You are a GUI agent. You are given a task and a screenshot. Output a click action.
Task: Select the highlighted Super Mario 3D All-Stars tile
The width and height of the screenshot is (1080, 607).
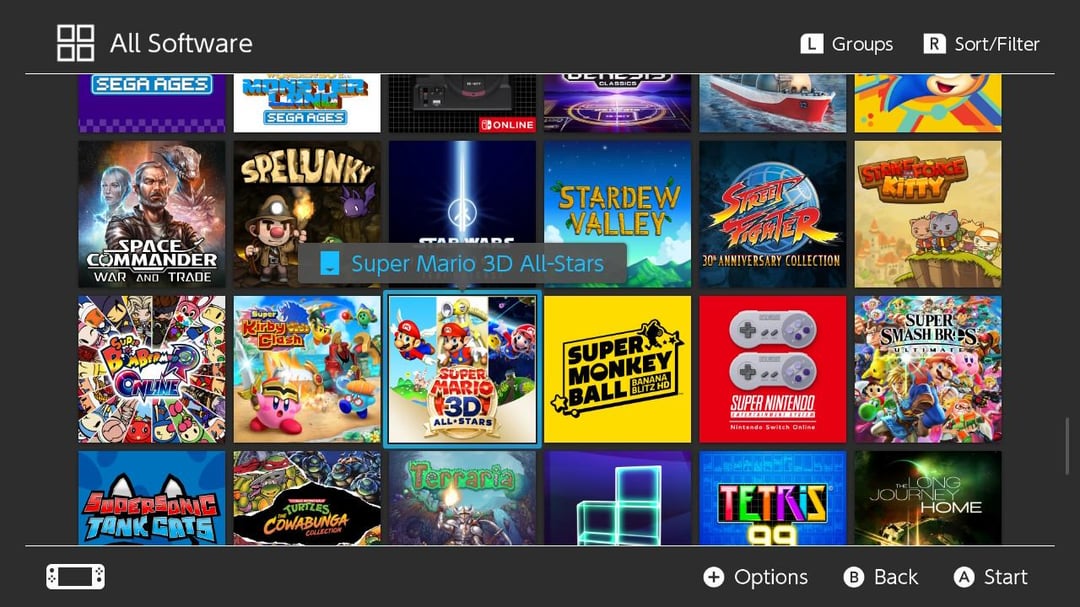462,369
